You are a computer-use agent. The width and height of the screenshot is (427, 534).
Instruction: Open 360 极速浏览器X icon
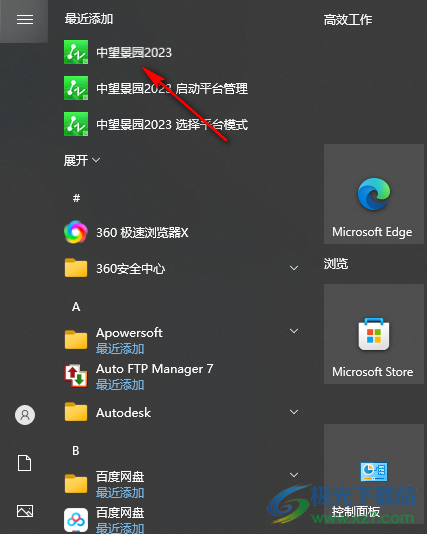tap(76, 232)
